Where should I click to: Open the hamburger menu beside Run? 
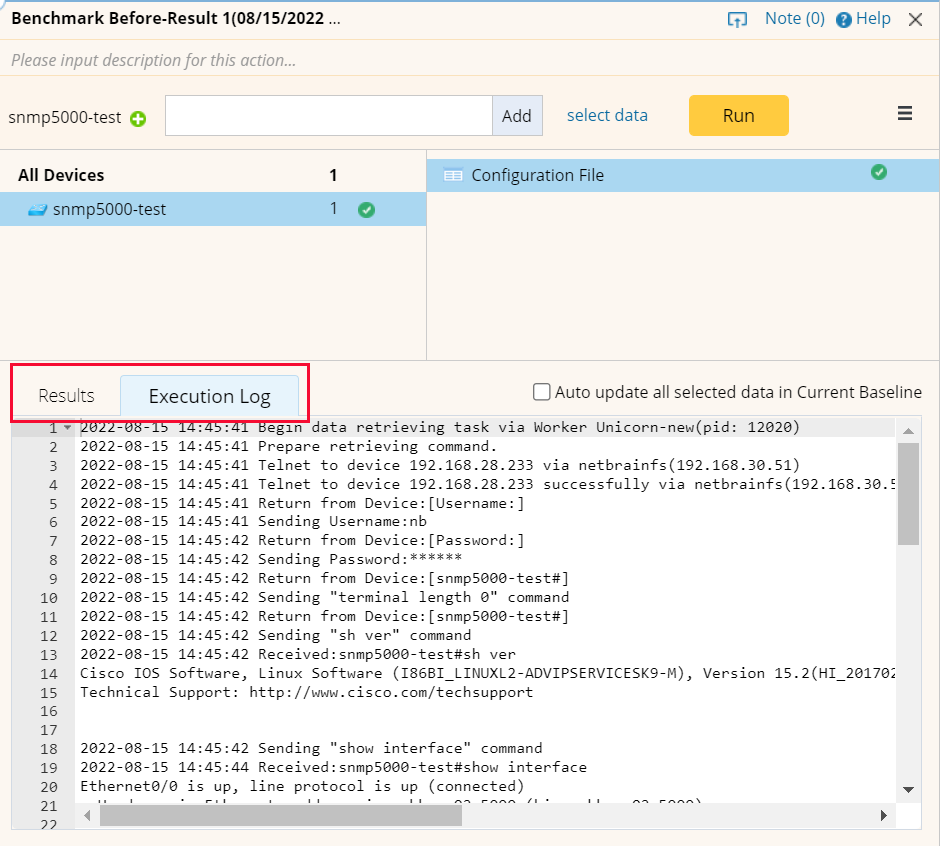click(905, 113)
